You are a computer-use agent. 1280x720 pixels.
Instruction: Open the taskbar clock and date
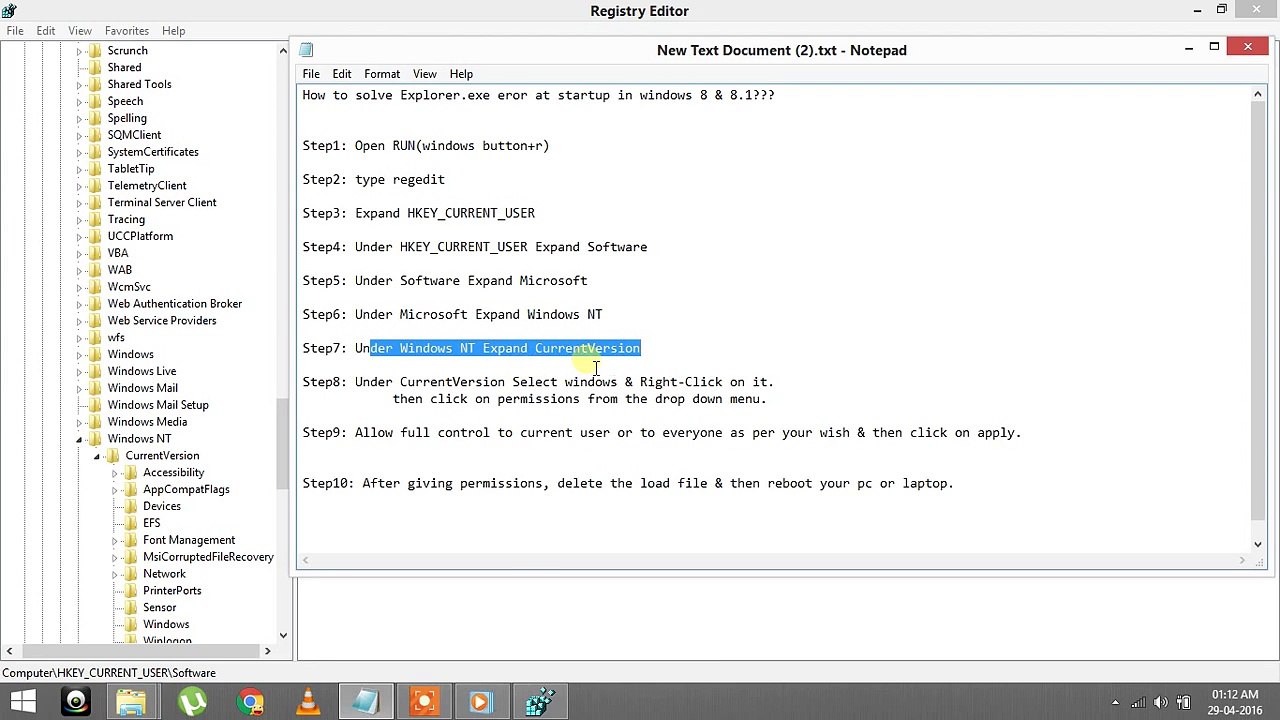[x=1234, y=702]
